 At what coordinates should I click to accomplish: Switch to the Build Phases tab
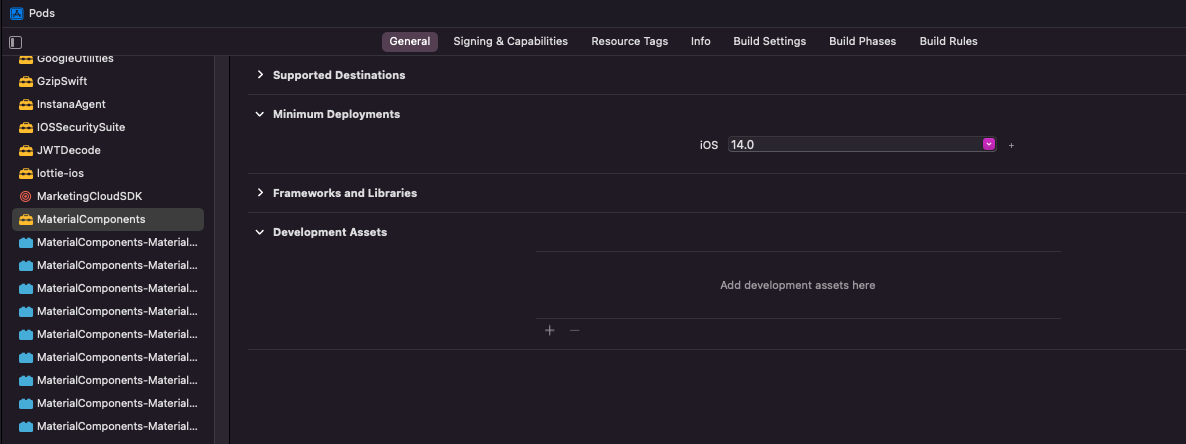point(862,41)
